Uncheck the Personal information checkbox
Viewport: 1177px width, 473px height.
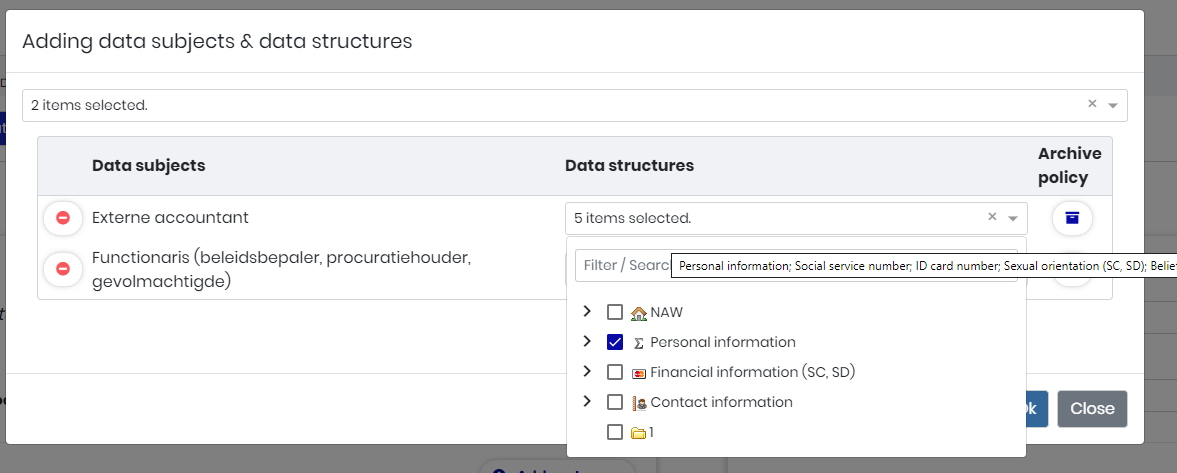click(x=615, y=342)
